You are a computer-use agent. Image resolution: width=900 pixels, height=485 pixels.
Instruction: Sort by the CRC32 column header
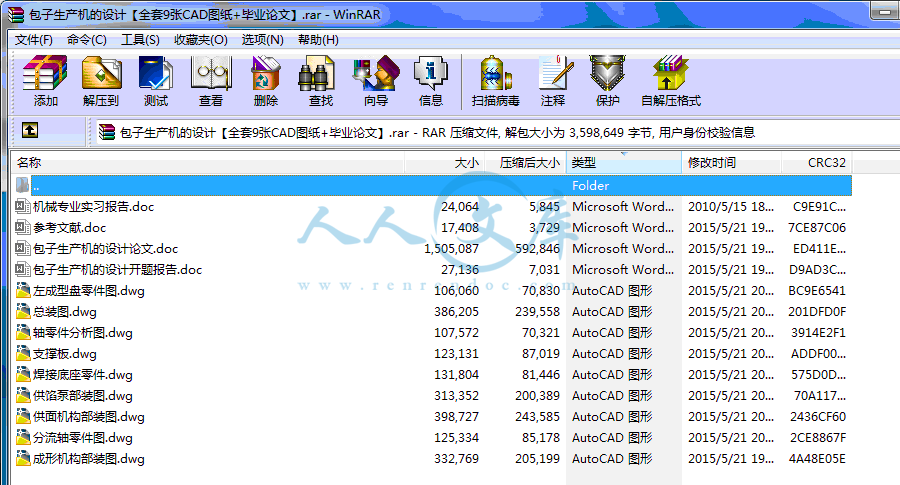(x=816, y=162)
